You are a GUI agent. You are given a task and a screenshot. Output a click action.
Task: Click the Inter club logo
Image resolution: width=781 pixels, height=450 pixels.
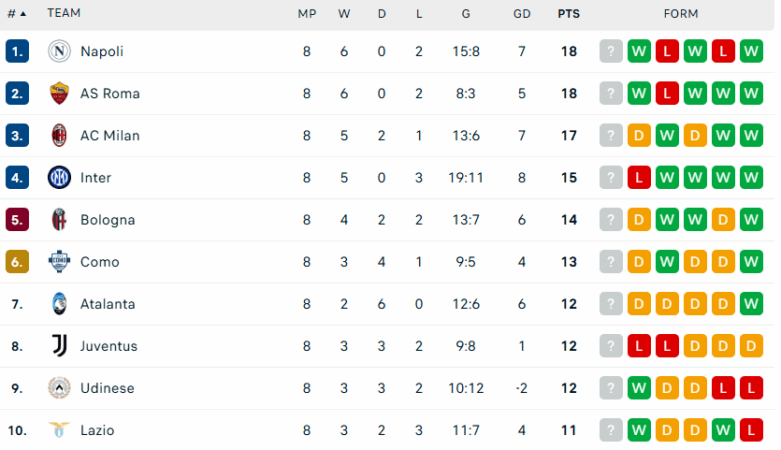tap(59, 178)
